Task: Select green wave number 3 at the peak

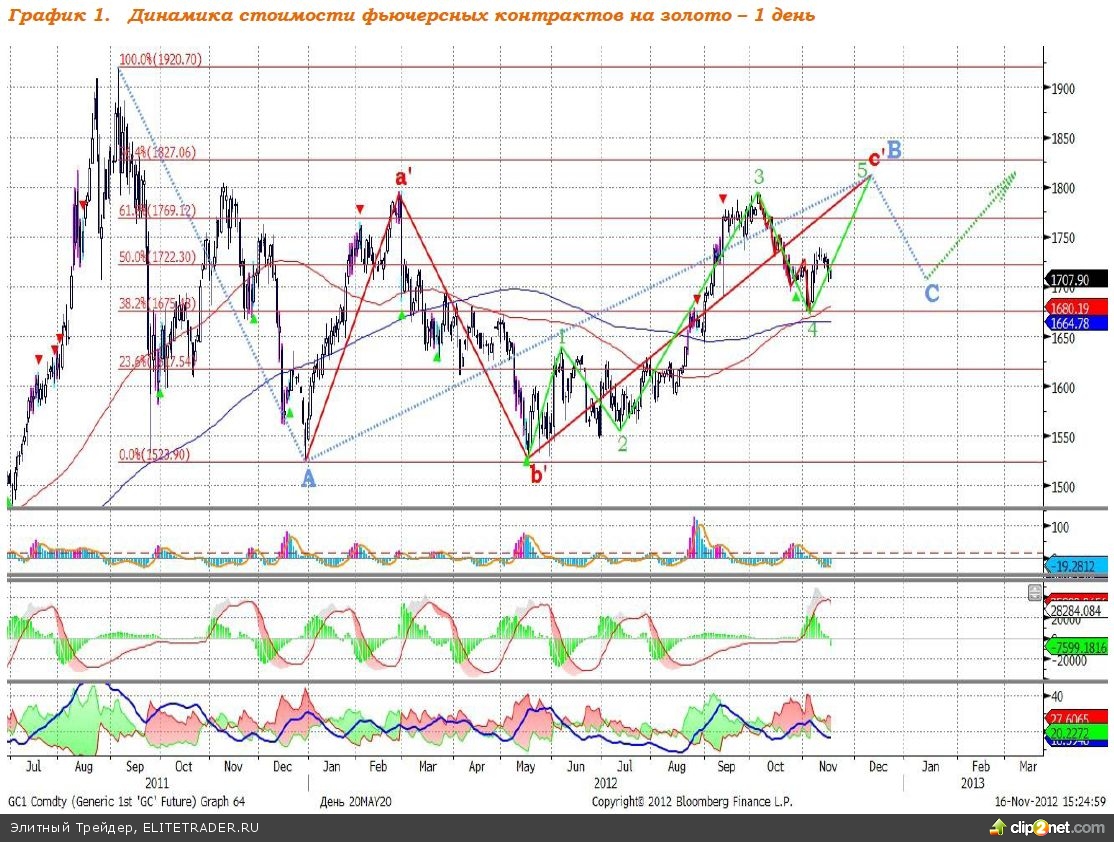Action: [x=759, y=177]
